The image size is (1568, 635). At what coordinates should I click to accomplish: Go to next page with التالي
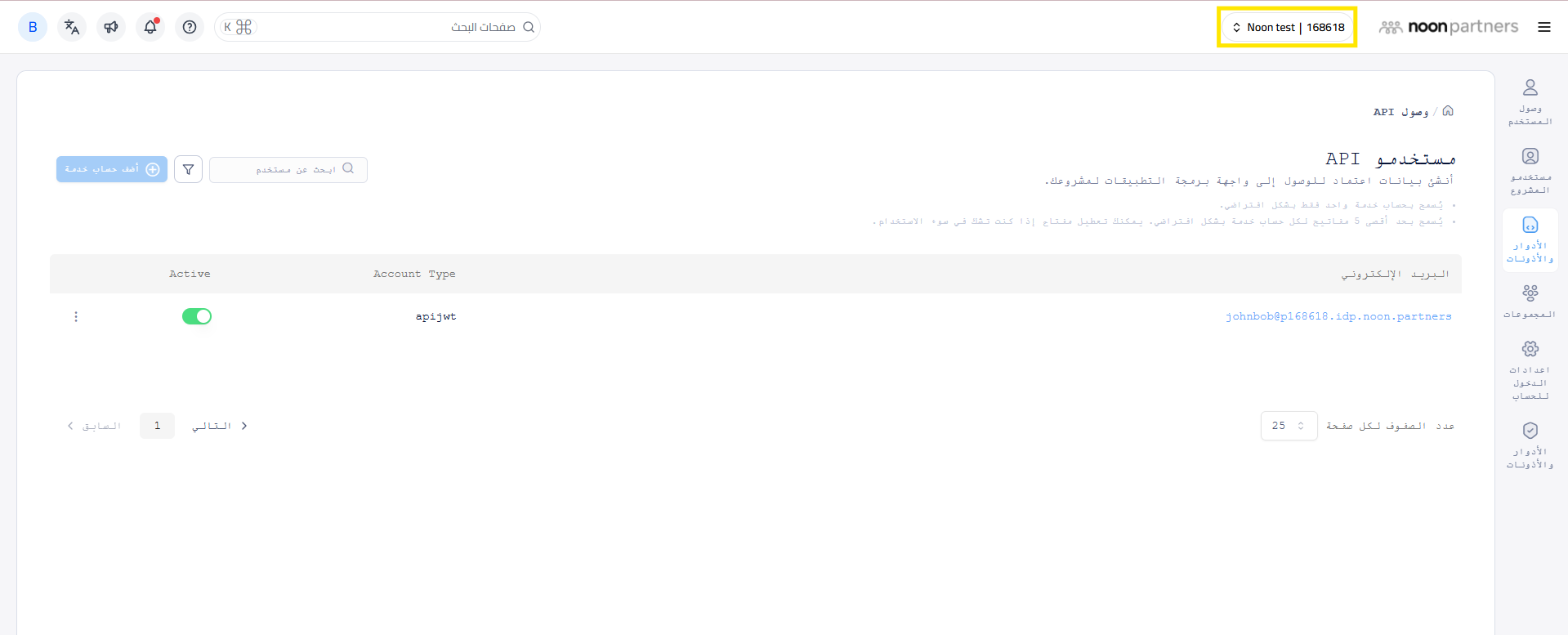[x=220, y=426]
